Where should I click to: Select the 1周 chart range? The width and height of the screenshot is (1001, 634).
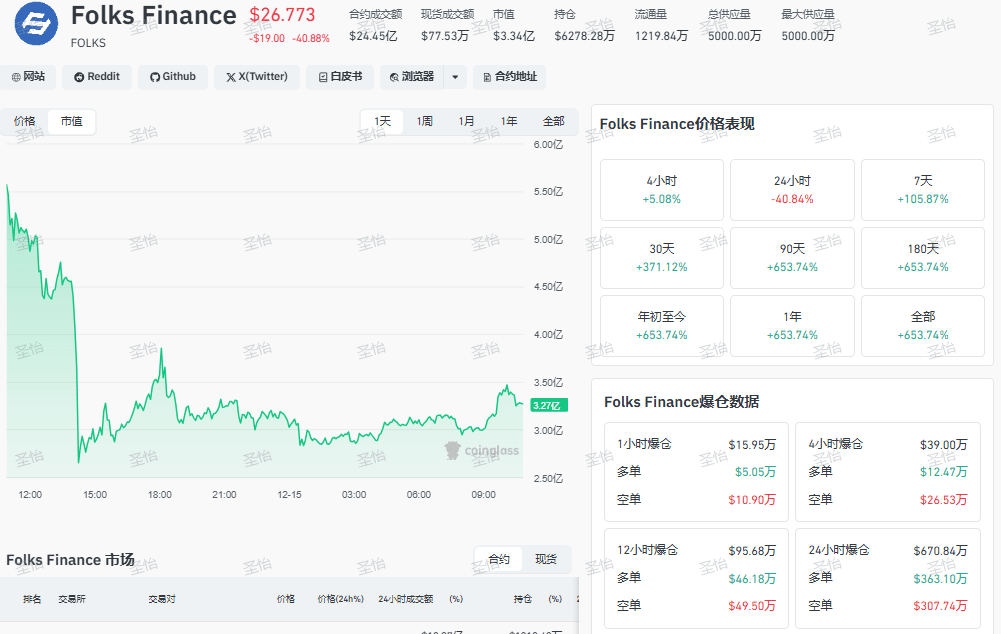(425, 121)
